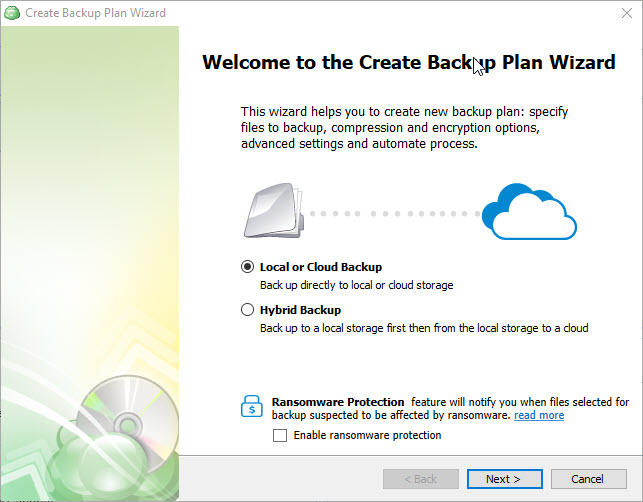Click the wizard welcome heading

(409, 63)
